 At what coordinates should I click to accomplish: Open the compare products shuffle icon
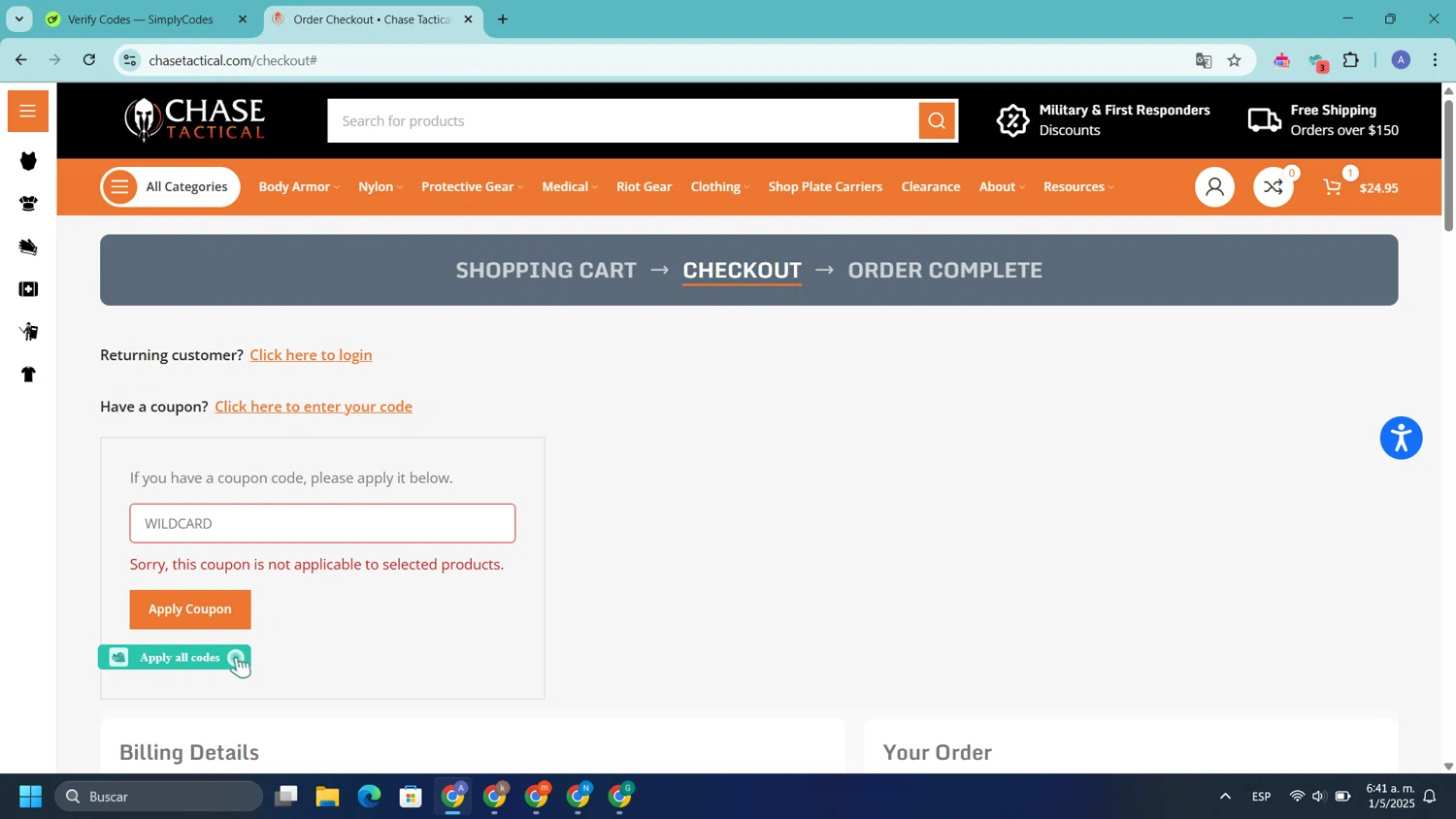[x=1274, y=187]
